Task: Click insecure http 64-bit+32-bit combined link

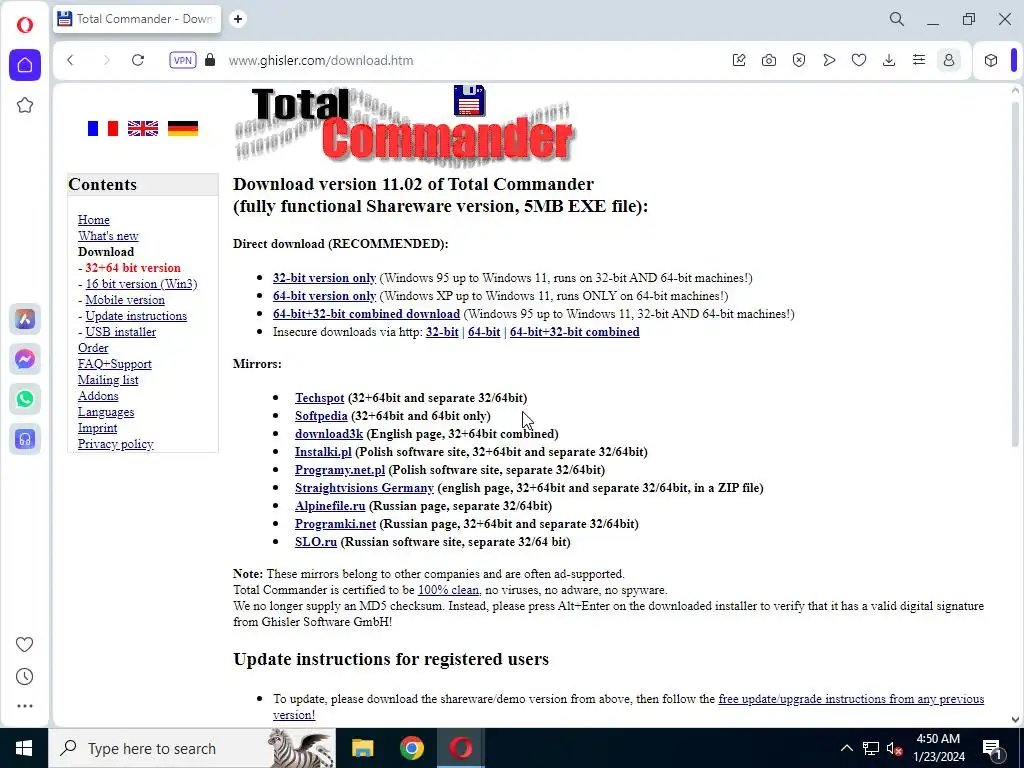Action: [574, 332]
